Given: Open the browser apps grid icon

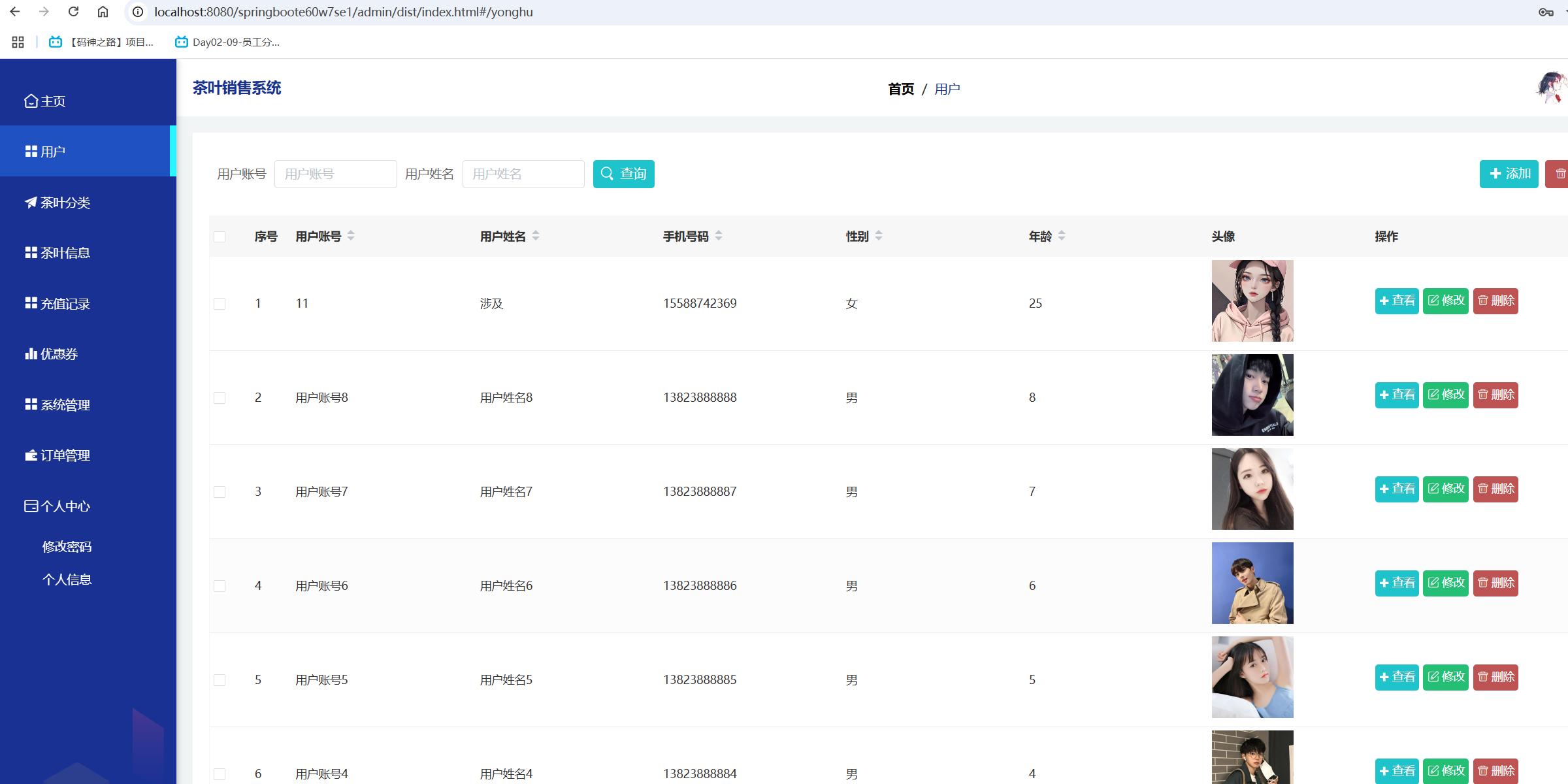Looking at the screenshot, I should (18, 42).
